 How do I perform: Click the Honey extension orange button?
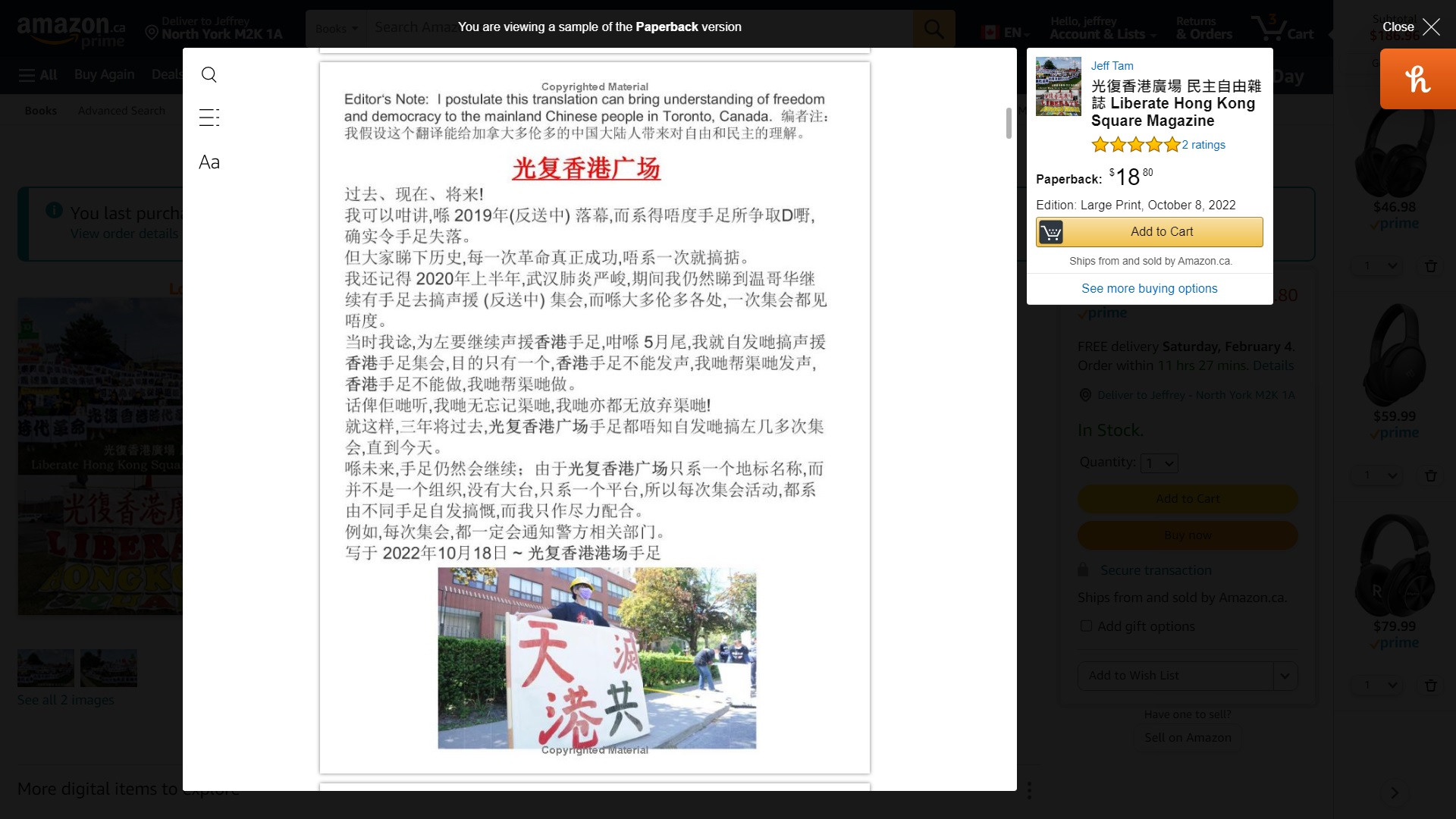(x=1417, y=79)
